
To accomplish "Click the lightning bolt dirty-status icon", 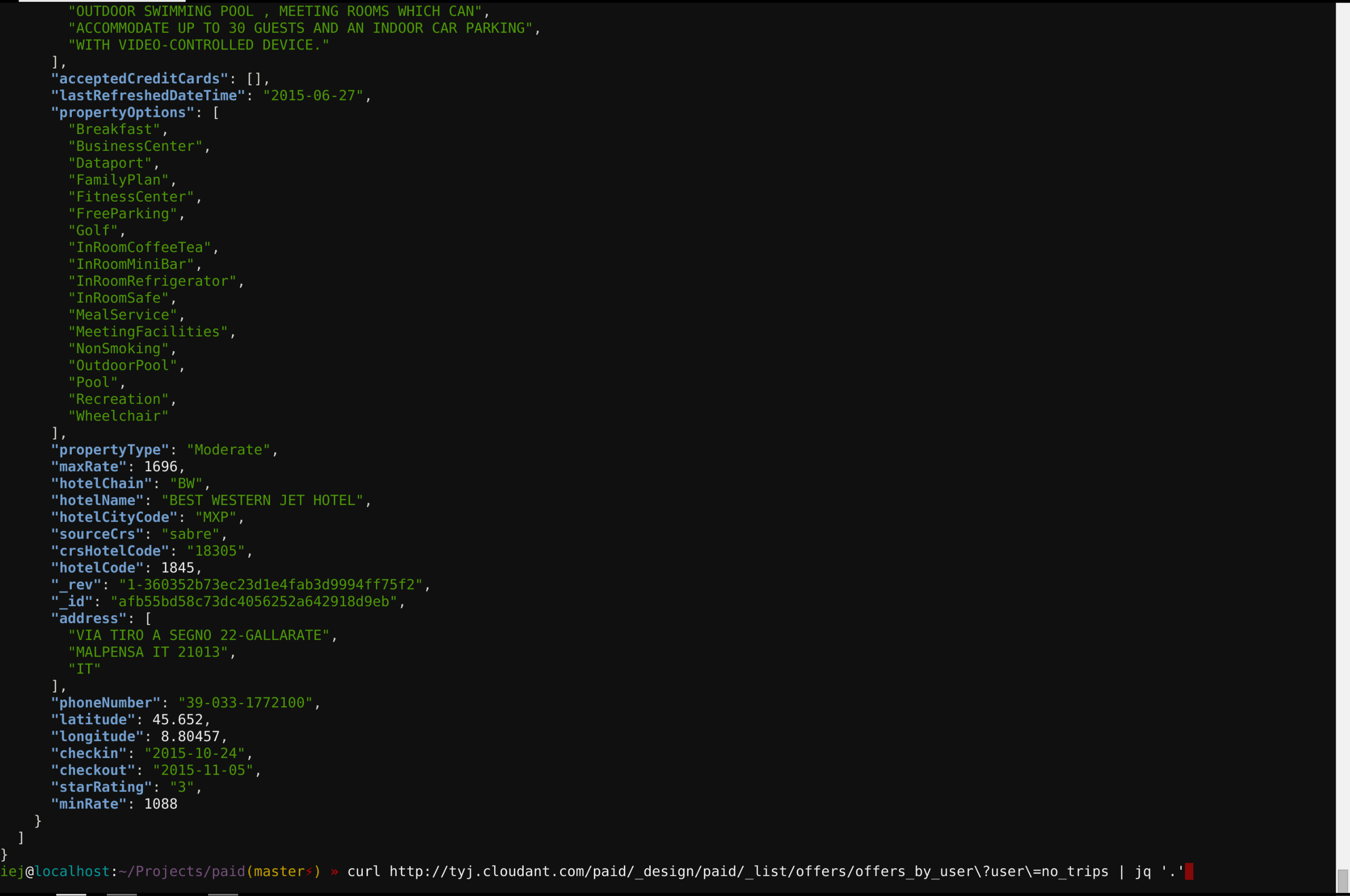I will pyautogui.click(x=309, y=871).
